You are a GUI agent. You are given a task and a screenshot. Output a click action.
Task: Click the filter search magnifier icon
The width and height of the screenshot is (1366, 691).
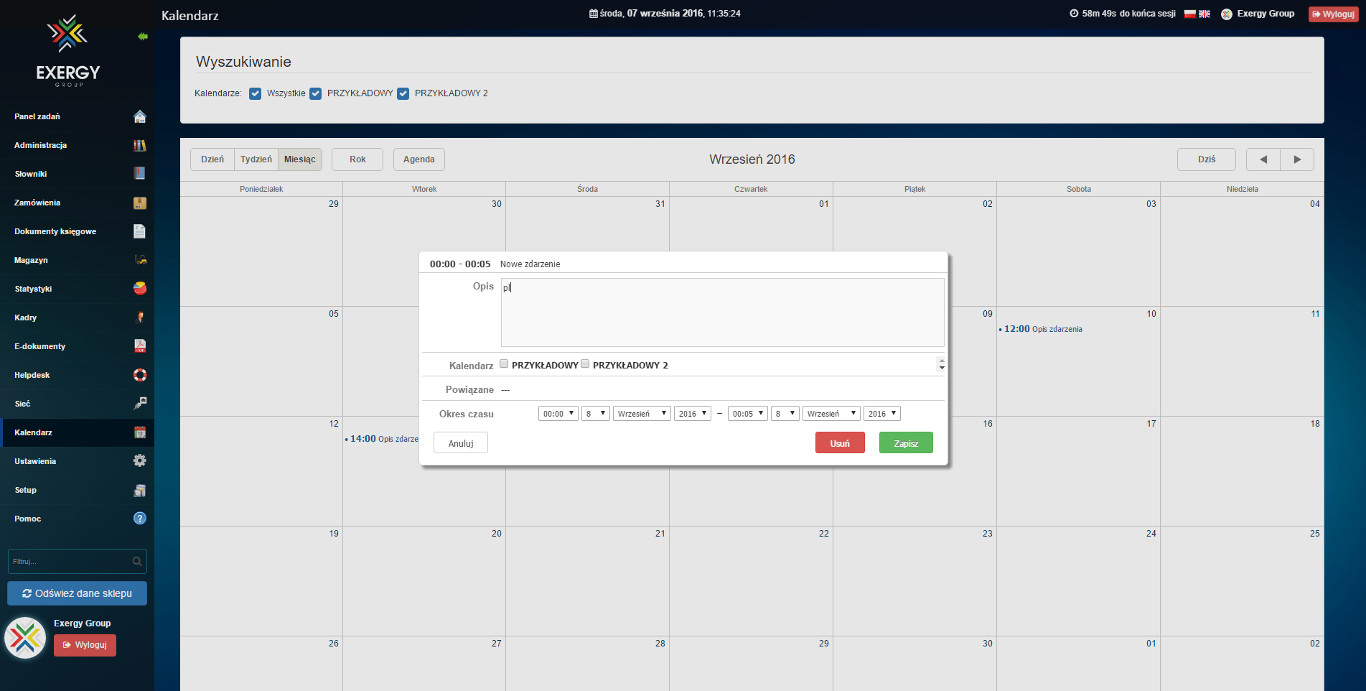[137, 561]
